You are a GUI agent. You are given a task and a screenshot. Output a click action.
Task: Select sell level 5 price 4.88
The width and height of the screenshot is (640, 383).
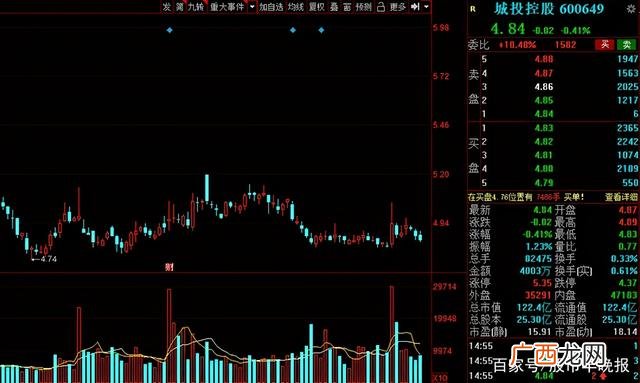544,59
